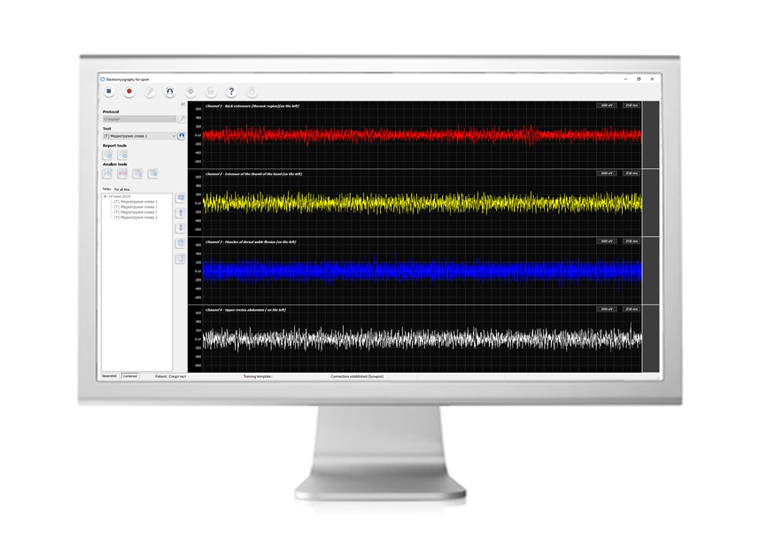The image size is (760, 535).
Task: Switch to the 'For all time' tab
Action: coord(121,188)
